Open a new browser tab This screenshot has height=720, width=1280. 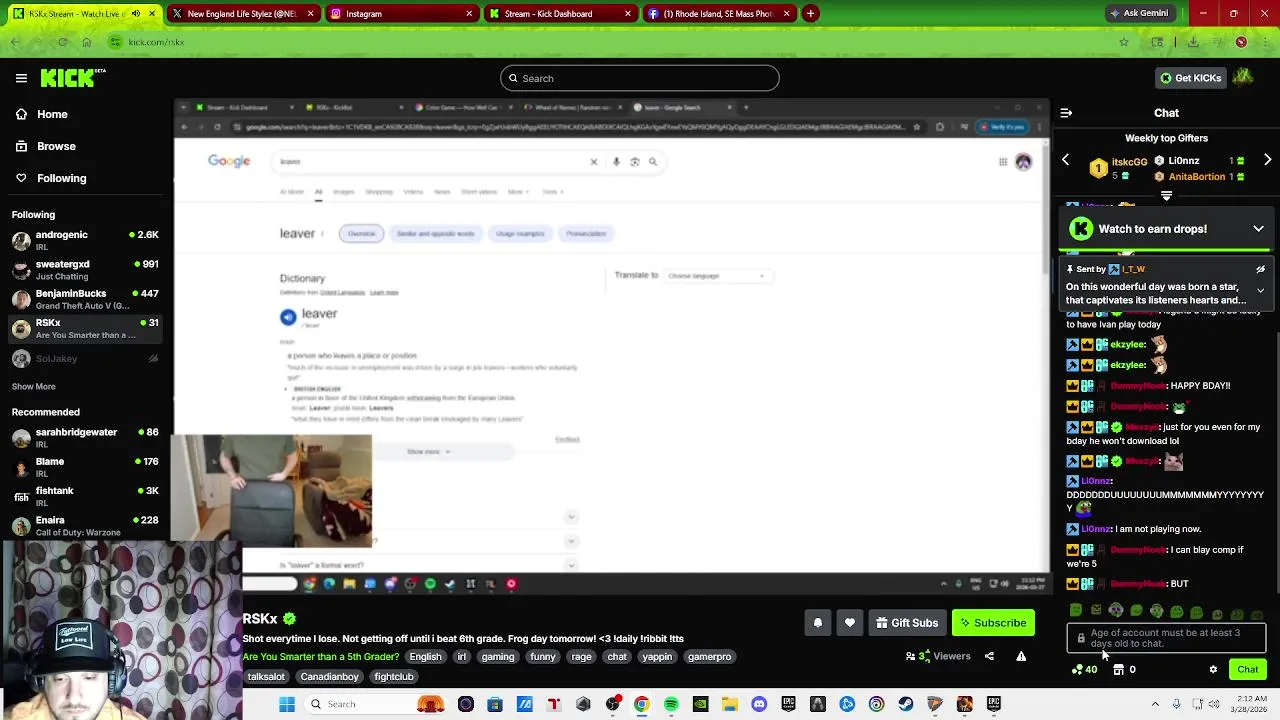[x=811, y=14]
